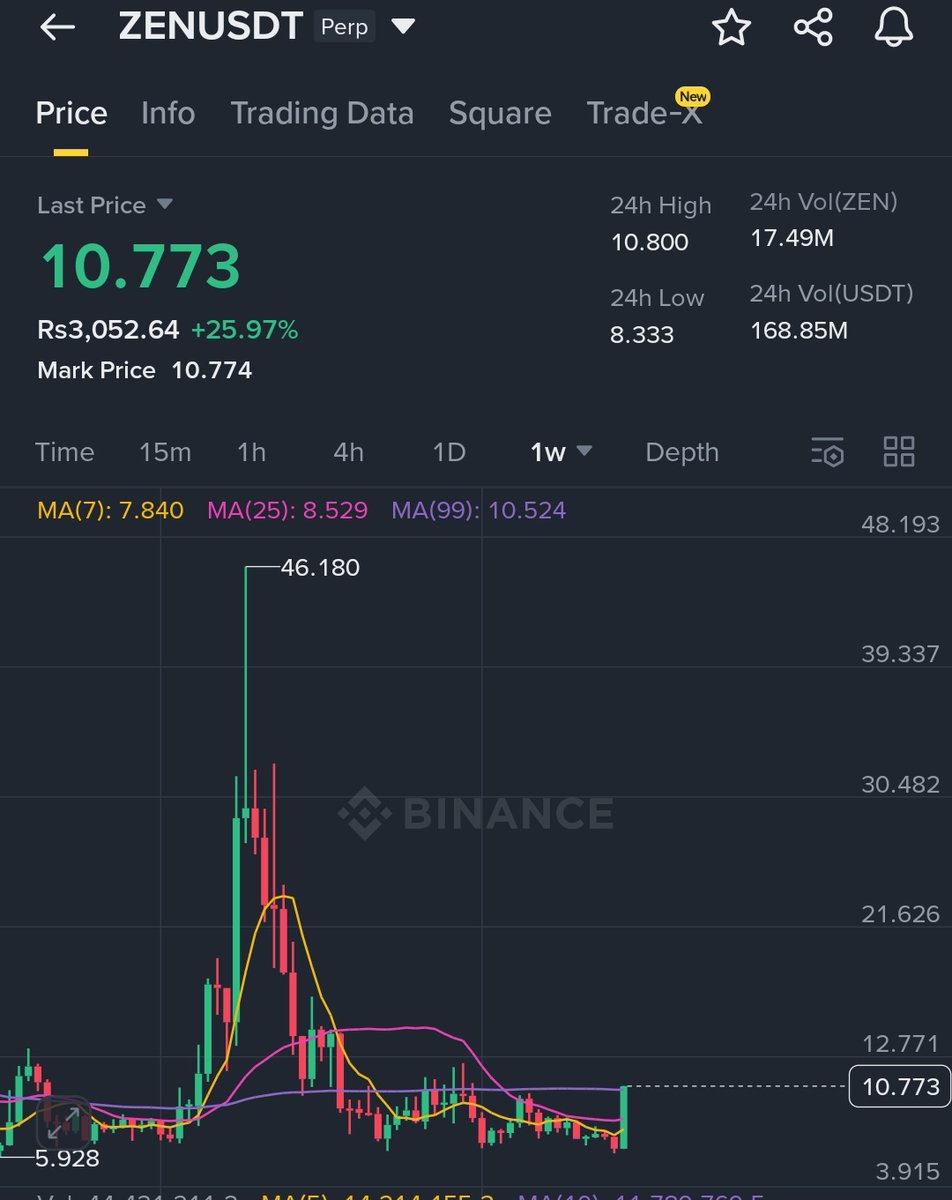Open chart indicator settings icon
This screenshot has height=1200, width=952.
click(x=828, y=452)
